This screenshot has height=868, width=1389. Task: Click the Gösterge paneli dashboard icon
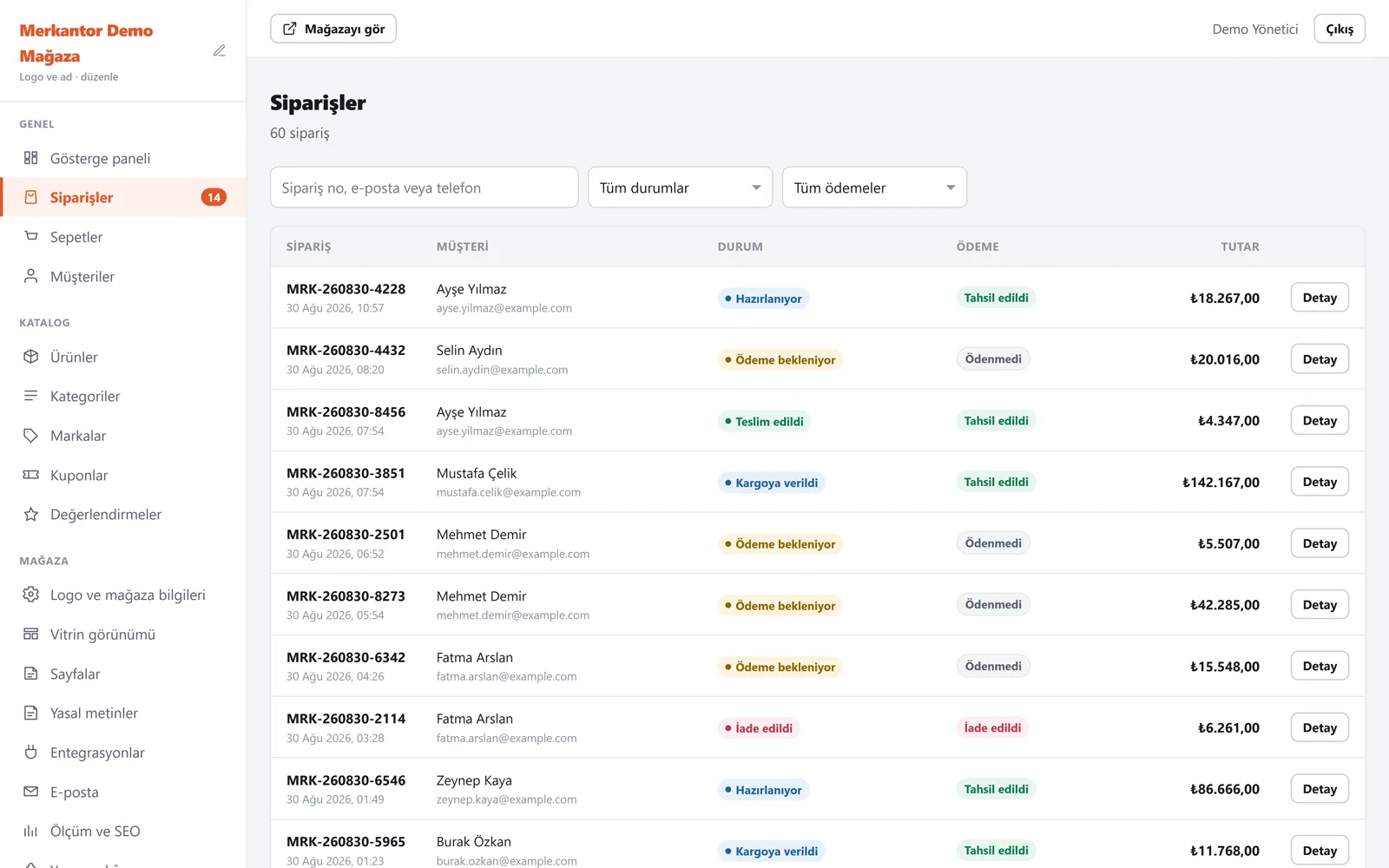click(31, 158)
